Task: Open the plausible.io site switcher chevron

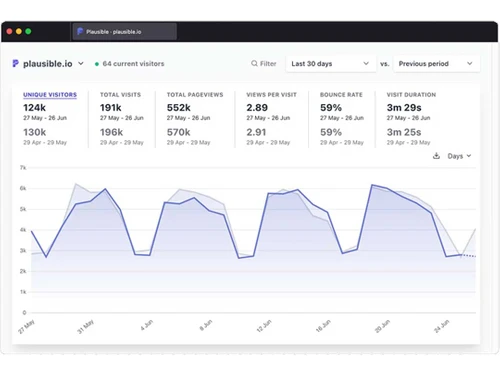Action: tap(81, 63)
